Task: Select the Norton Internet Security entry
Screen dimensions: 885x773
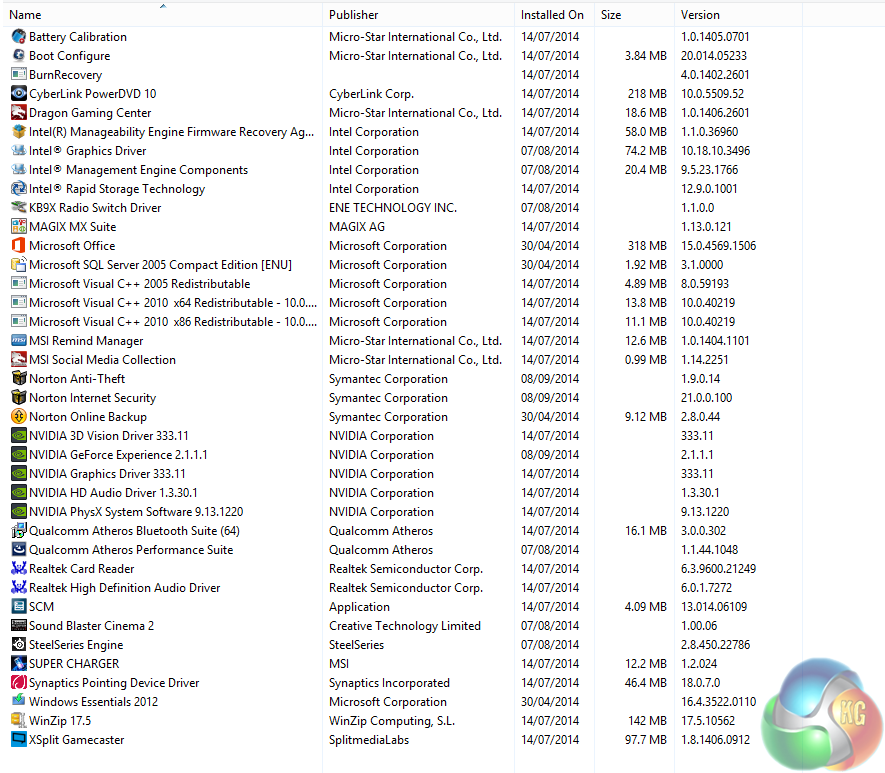Action: [x=93, y=398]
